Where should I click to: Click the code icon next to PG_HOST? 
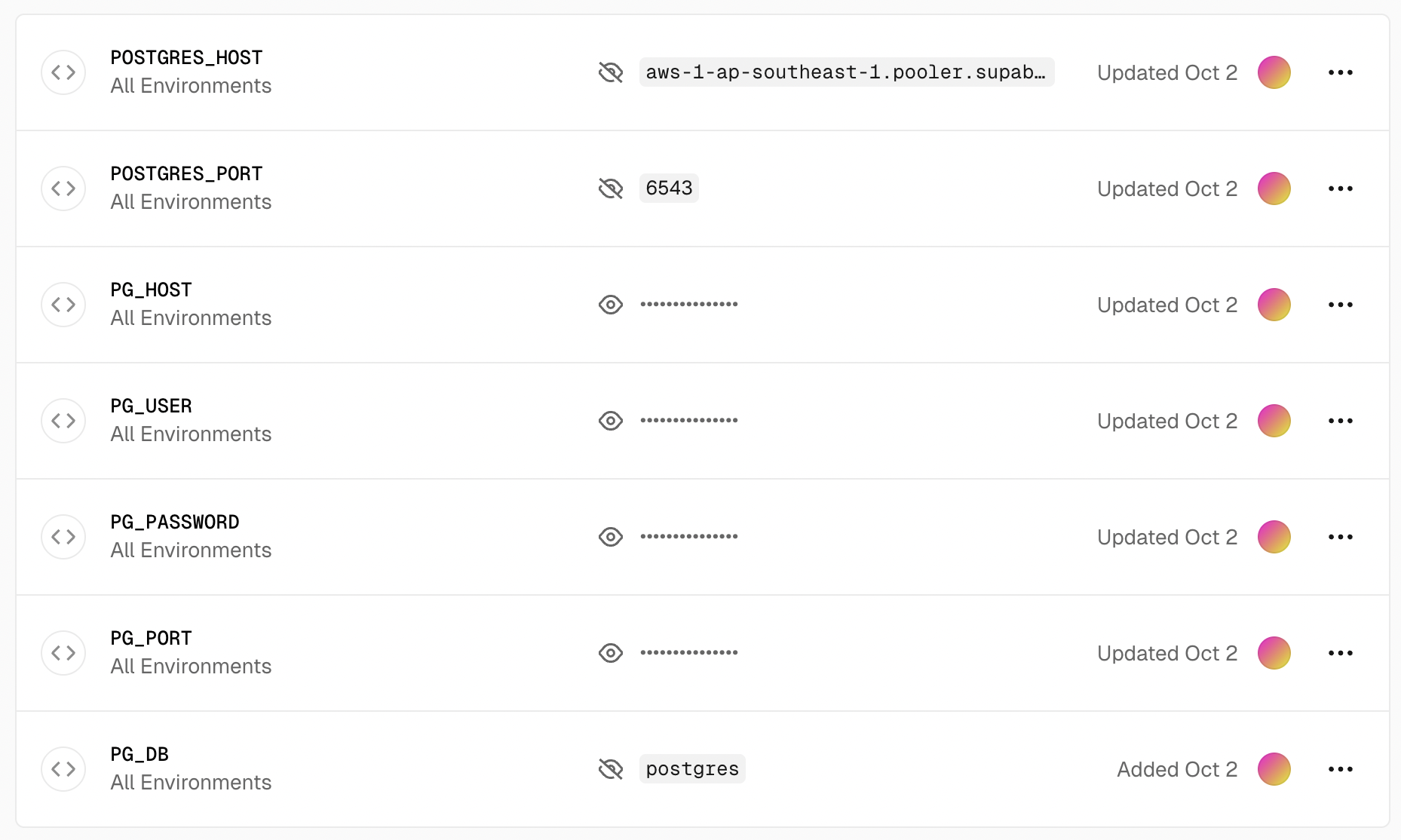point(63,305)
